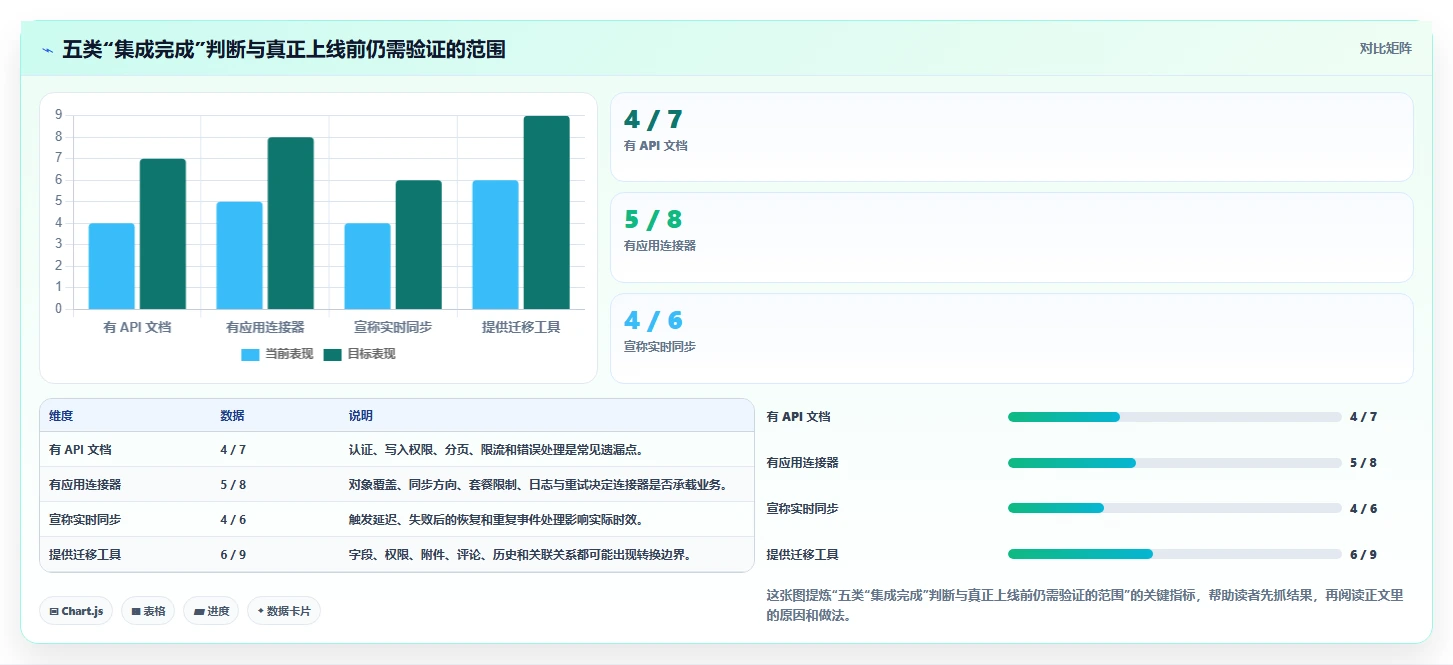This screenshot has width=1453, height=665.
Task: Click the card title 五类“集成完成”判断
Action: point(284,49)
